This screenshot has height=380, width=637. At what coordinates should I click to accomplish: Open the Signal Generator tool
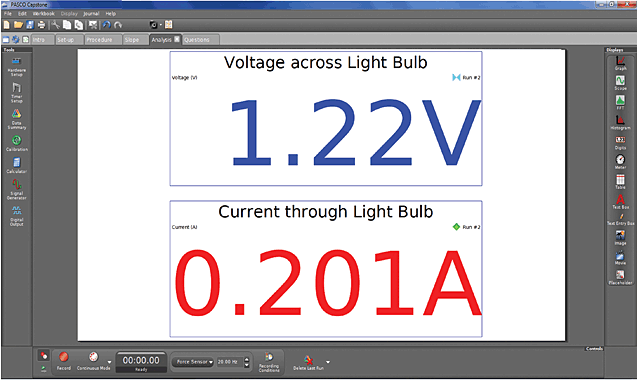pos(16,189)
